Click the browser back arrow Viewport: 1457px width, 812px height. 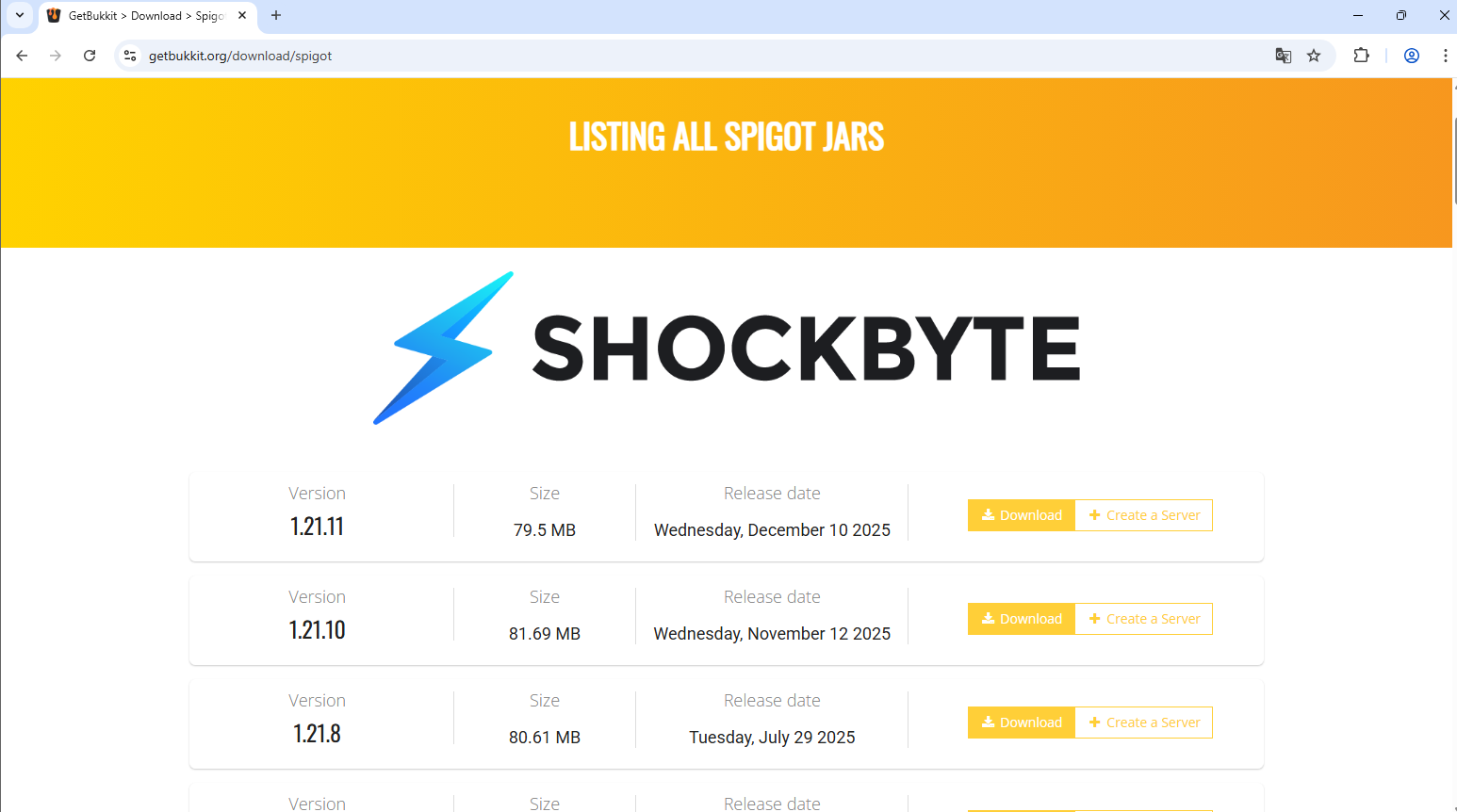(22, 56)
